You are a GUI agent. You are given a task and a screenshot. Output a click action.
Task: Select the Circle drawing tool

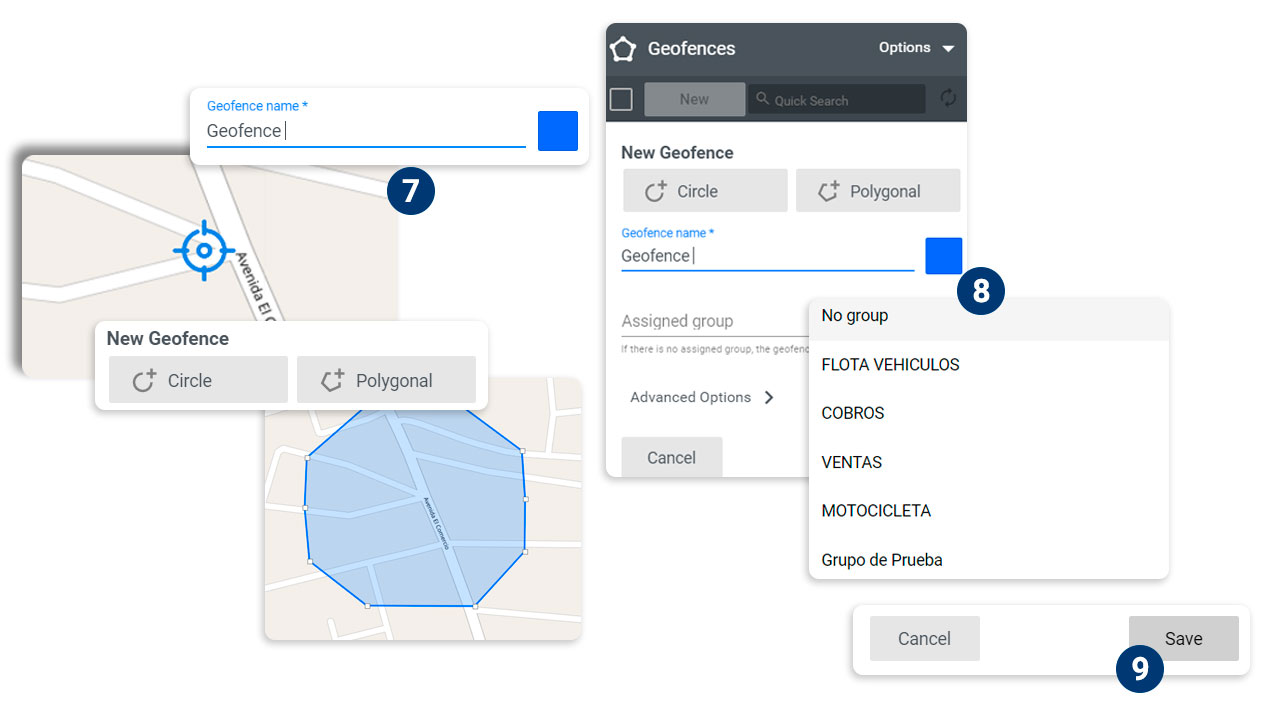coord(705,190)
